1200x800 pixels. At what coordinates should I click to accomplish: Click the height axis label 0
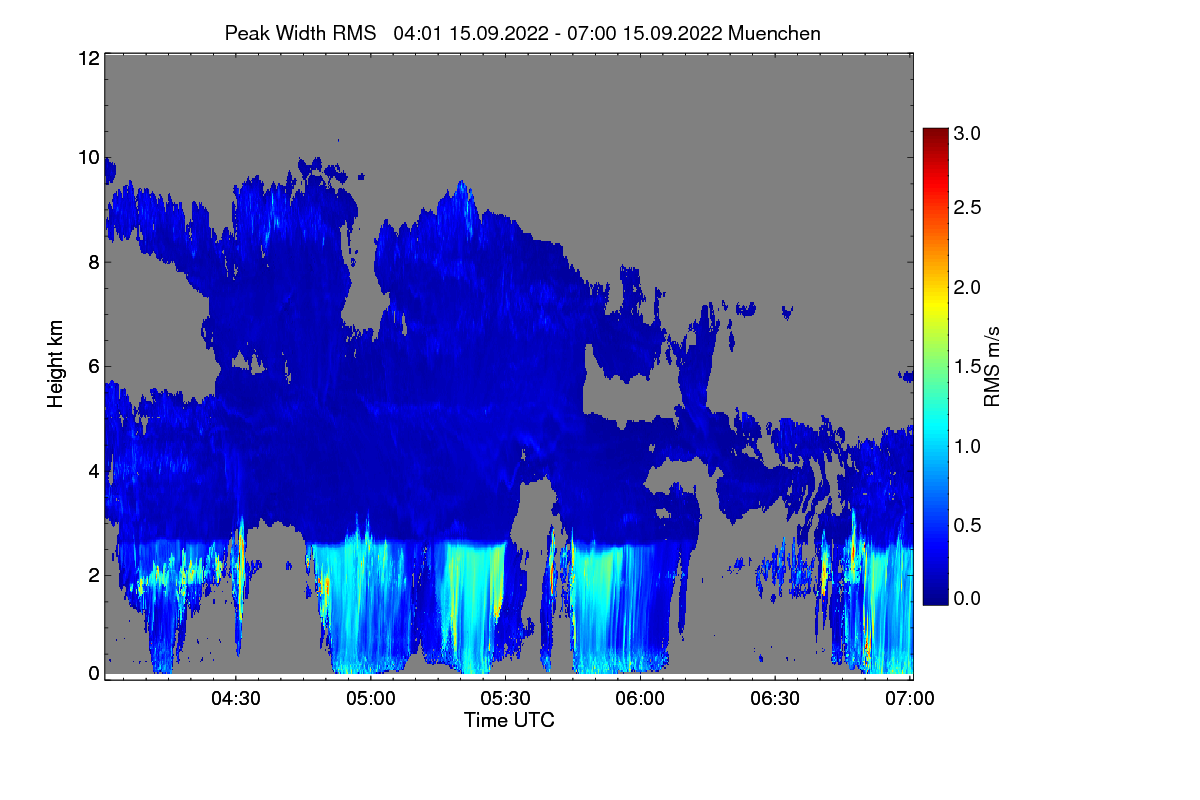[x=93, y=673]
